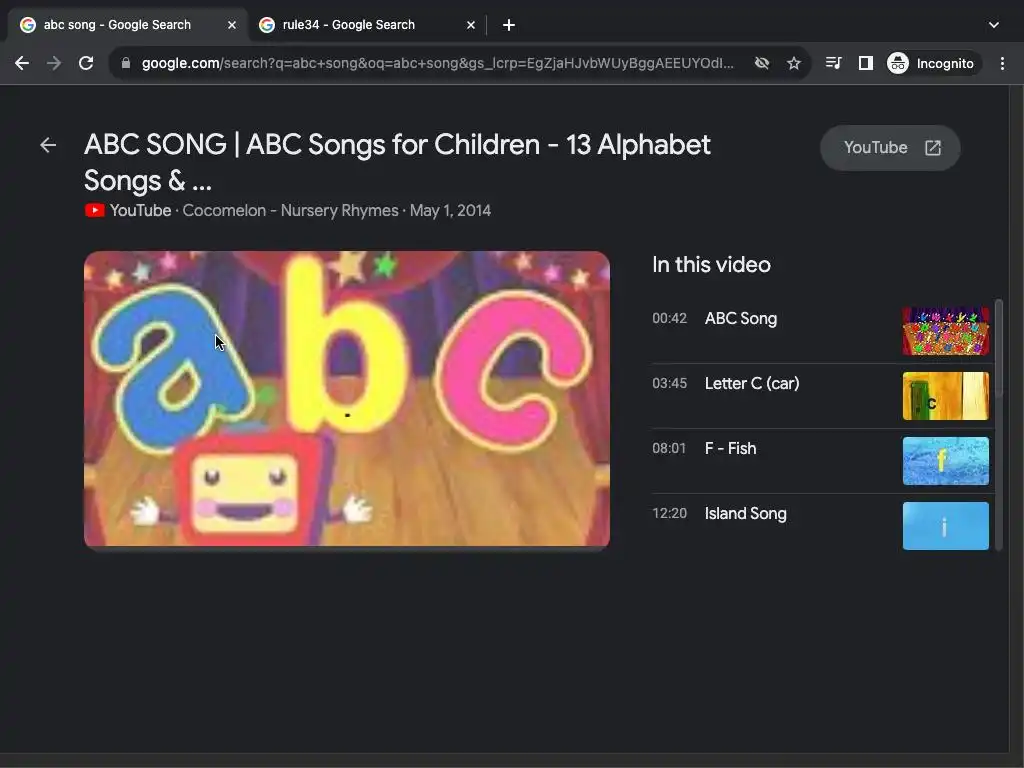This screenshot has width=1024, height=768.
Task: Open third-party cookie blocking eye icon
Action: [762, 63]
